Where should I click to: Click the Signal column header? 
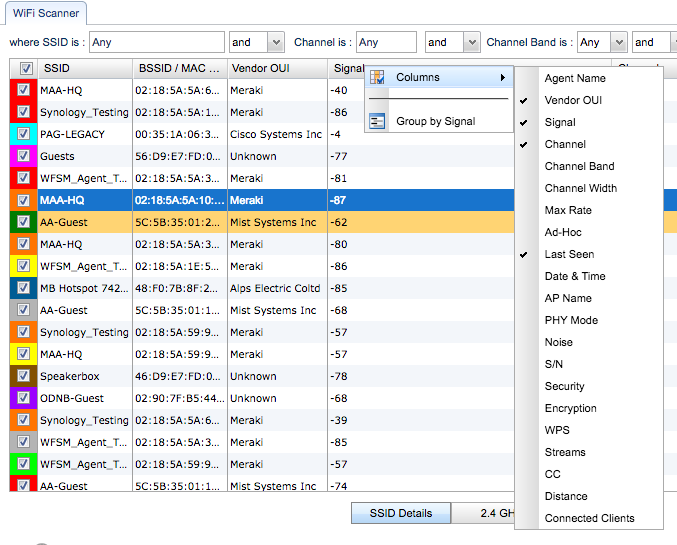[x=347, y=68]
